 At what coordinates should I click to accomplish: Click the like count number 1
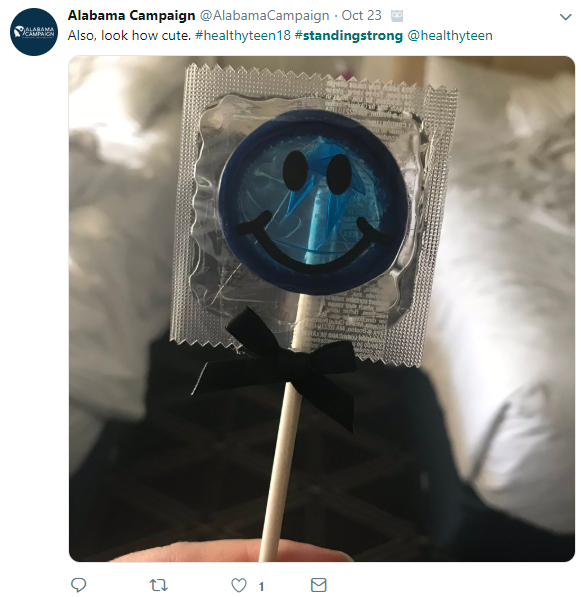tap(261, 586)
